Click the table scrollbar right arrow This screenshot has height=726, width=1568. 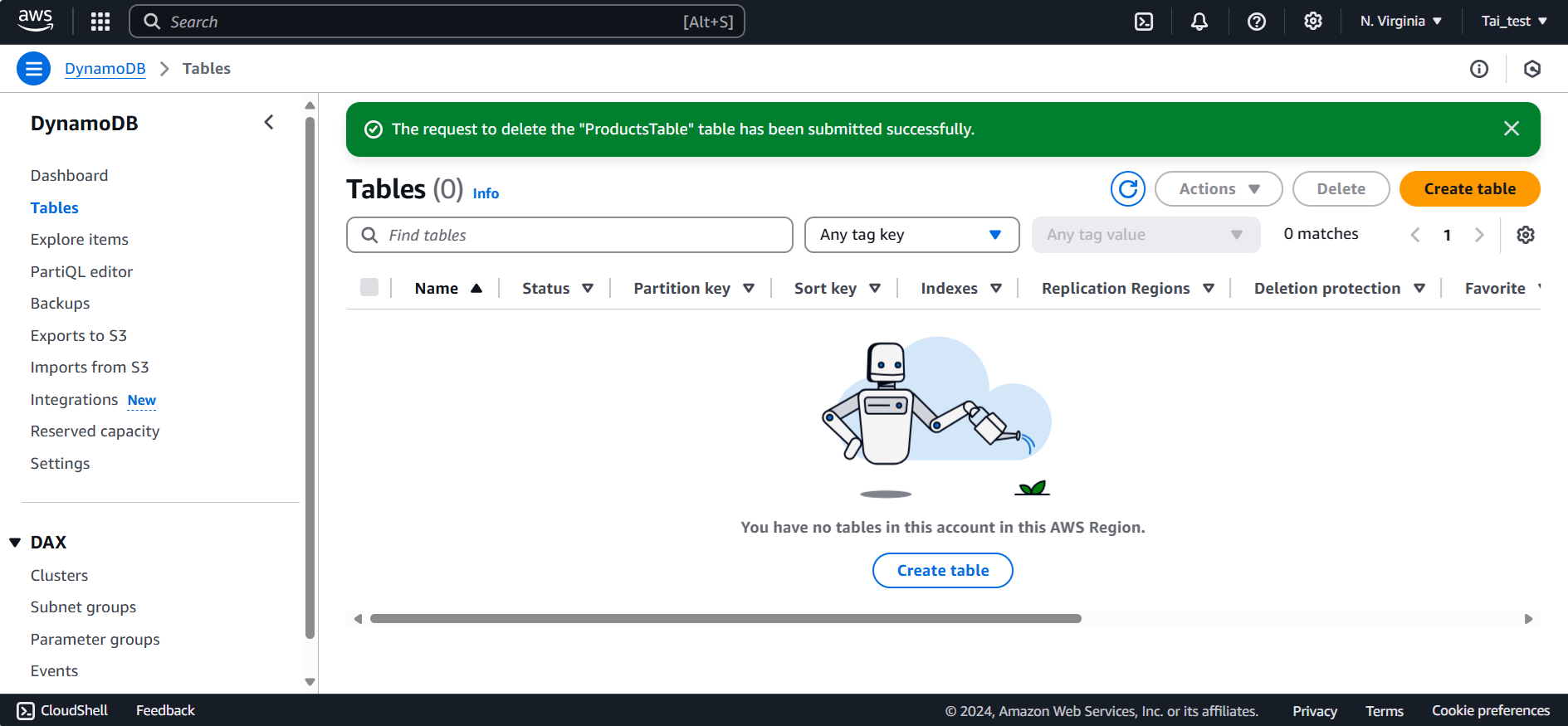point(1528,619)
